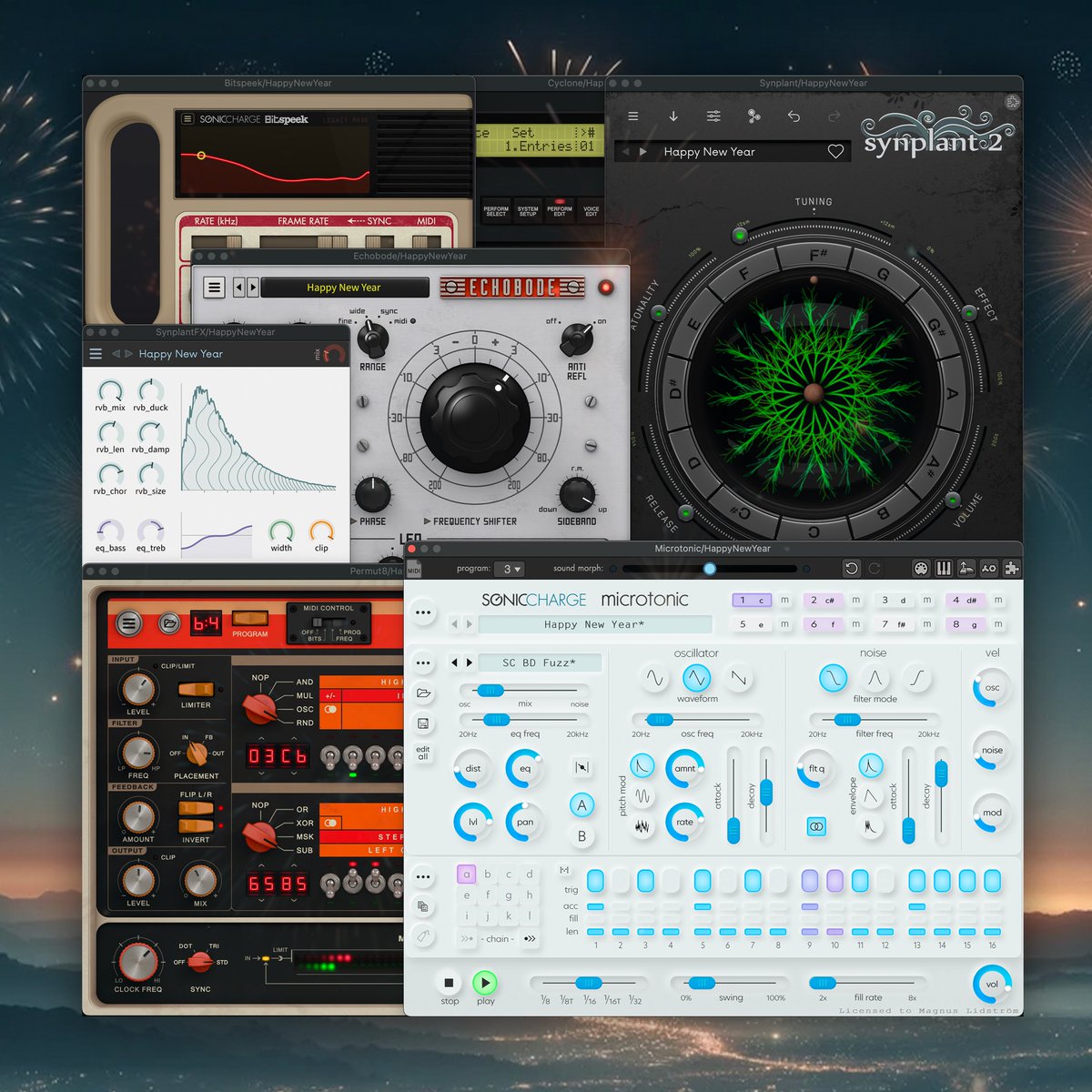Click Microtonic play button
Image resolution: width=1092 pixels, height=1092 pixels.
[x=485, y=983]
